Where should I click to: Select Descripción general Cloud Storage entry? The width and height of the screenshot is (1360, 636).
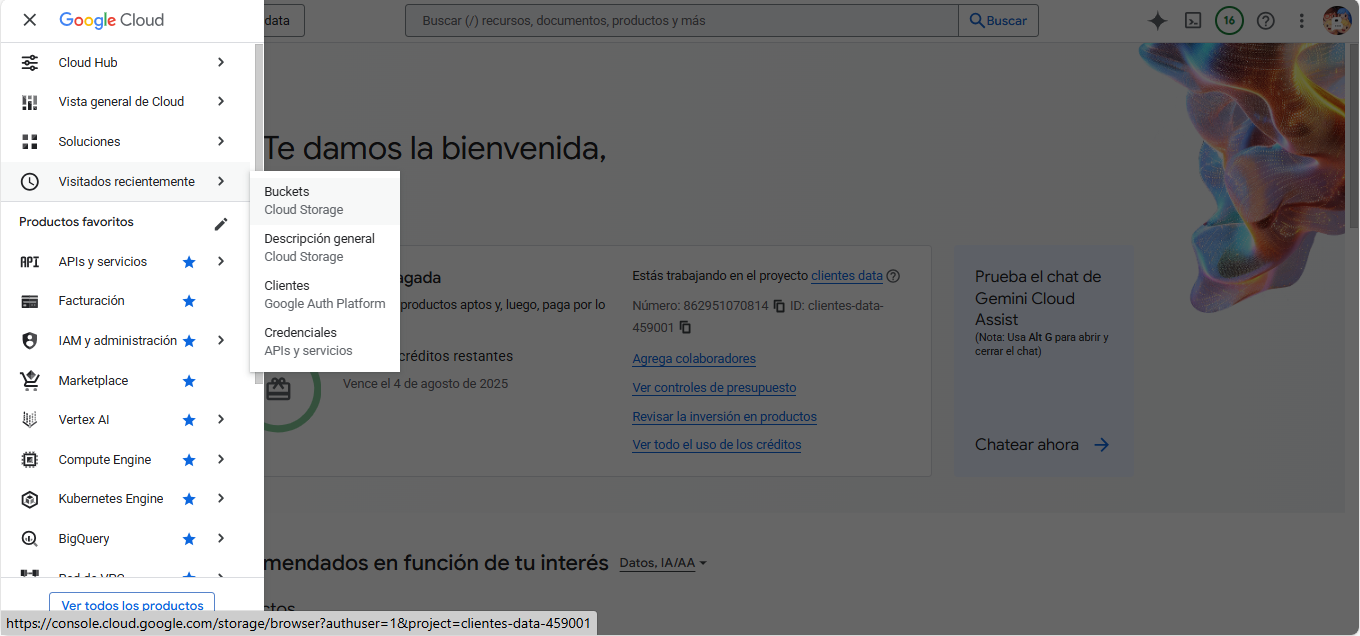point(325,247)
